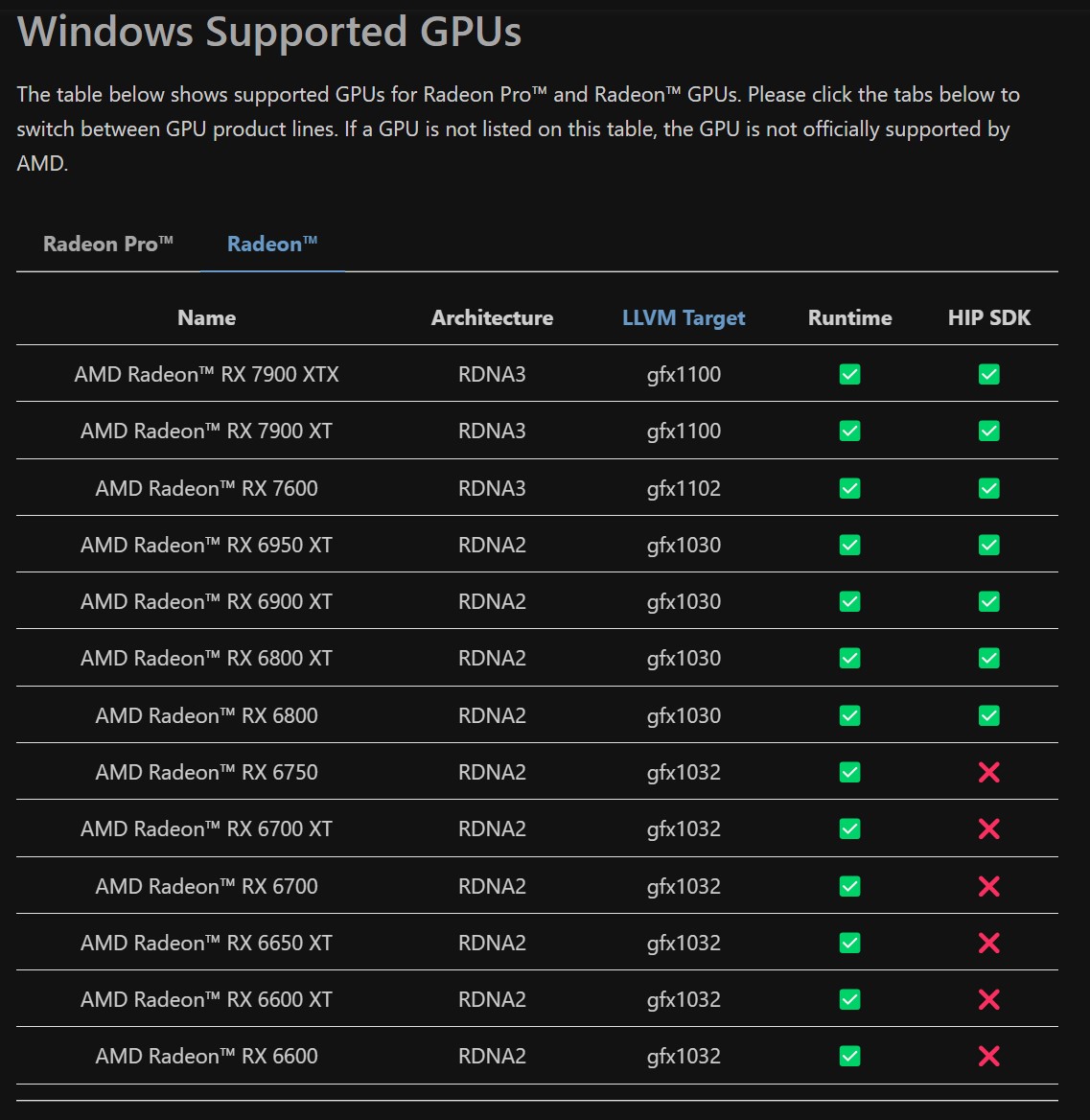Click Runtime checkmark in RX 6700 row
Viewport: 1090px width, 1120px height.
click(850, 886)
